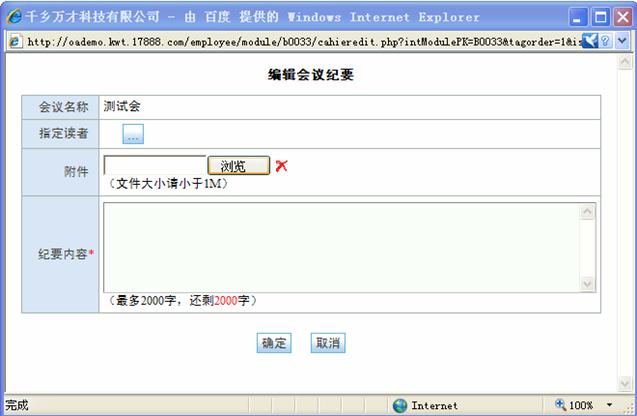Viewport: 637px width, 416px height.
Task: Click the Internet zone globe icon
Action: point(400,405)
